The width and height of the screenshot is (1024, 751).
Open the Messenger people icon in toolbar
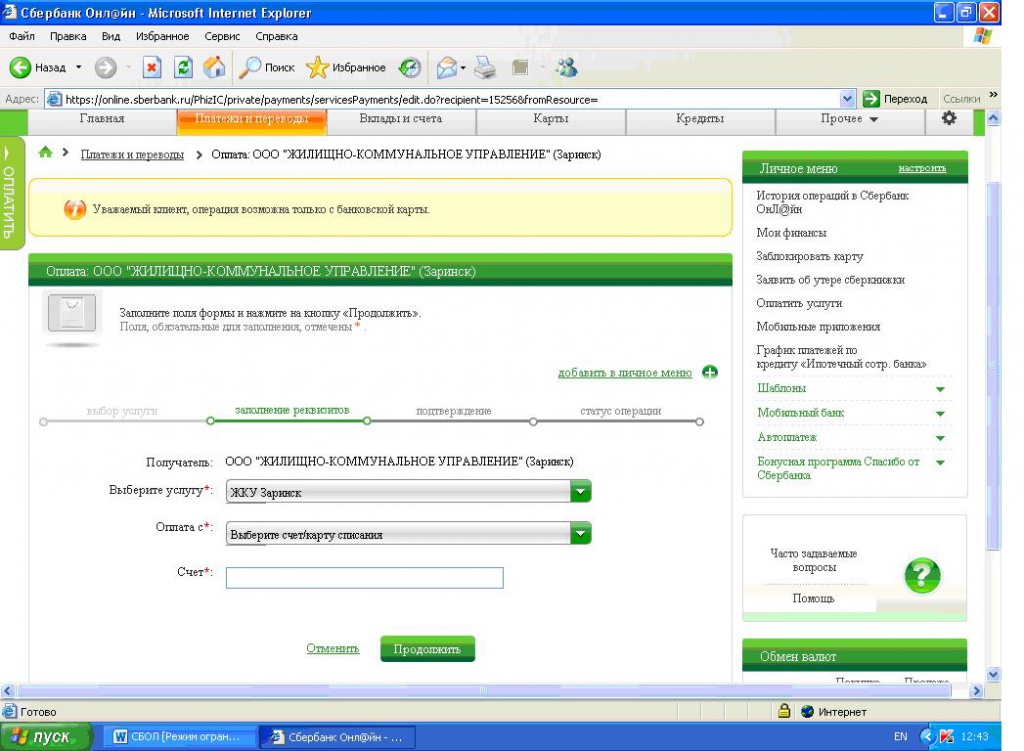pyautogui.click(x=566, y=67)
